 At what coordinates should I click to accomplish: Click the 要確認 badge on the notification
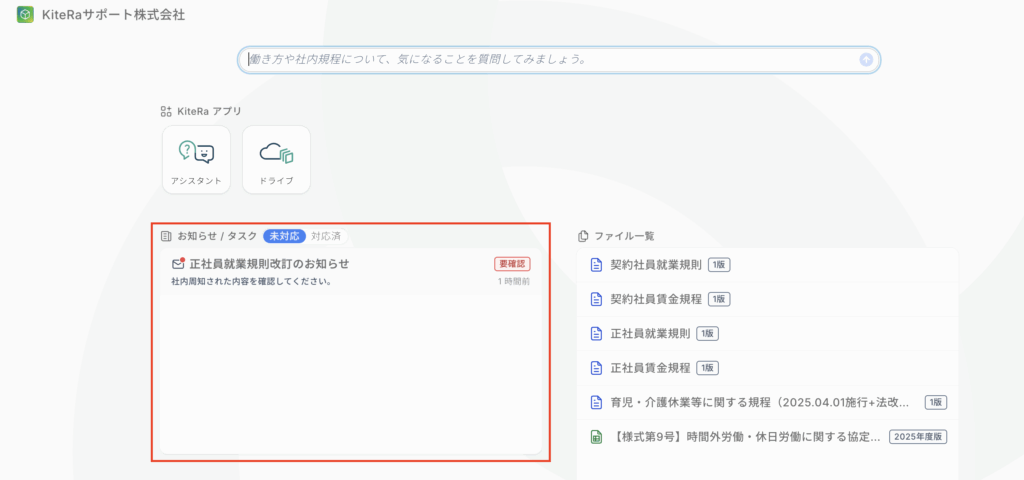pos(511,264)
